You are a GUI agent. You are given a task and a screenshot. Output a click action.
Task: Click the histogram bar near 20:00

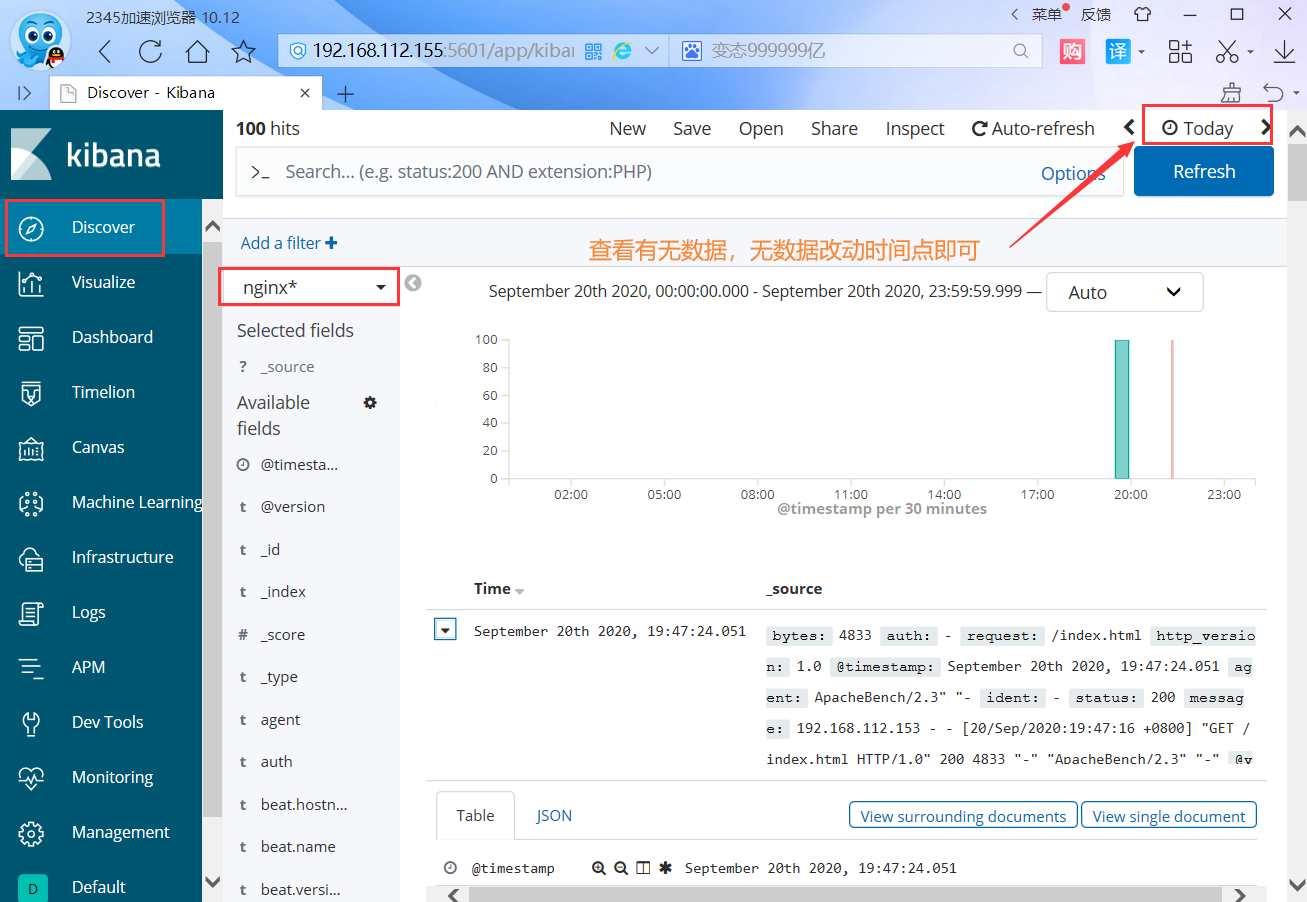coord(1122,409)
